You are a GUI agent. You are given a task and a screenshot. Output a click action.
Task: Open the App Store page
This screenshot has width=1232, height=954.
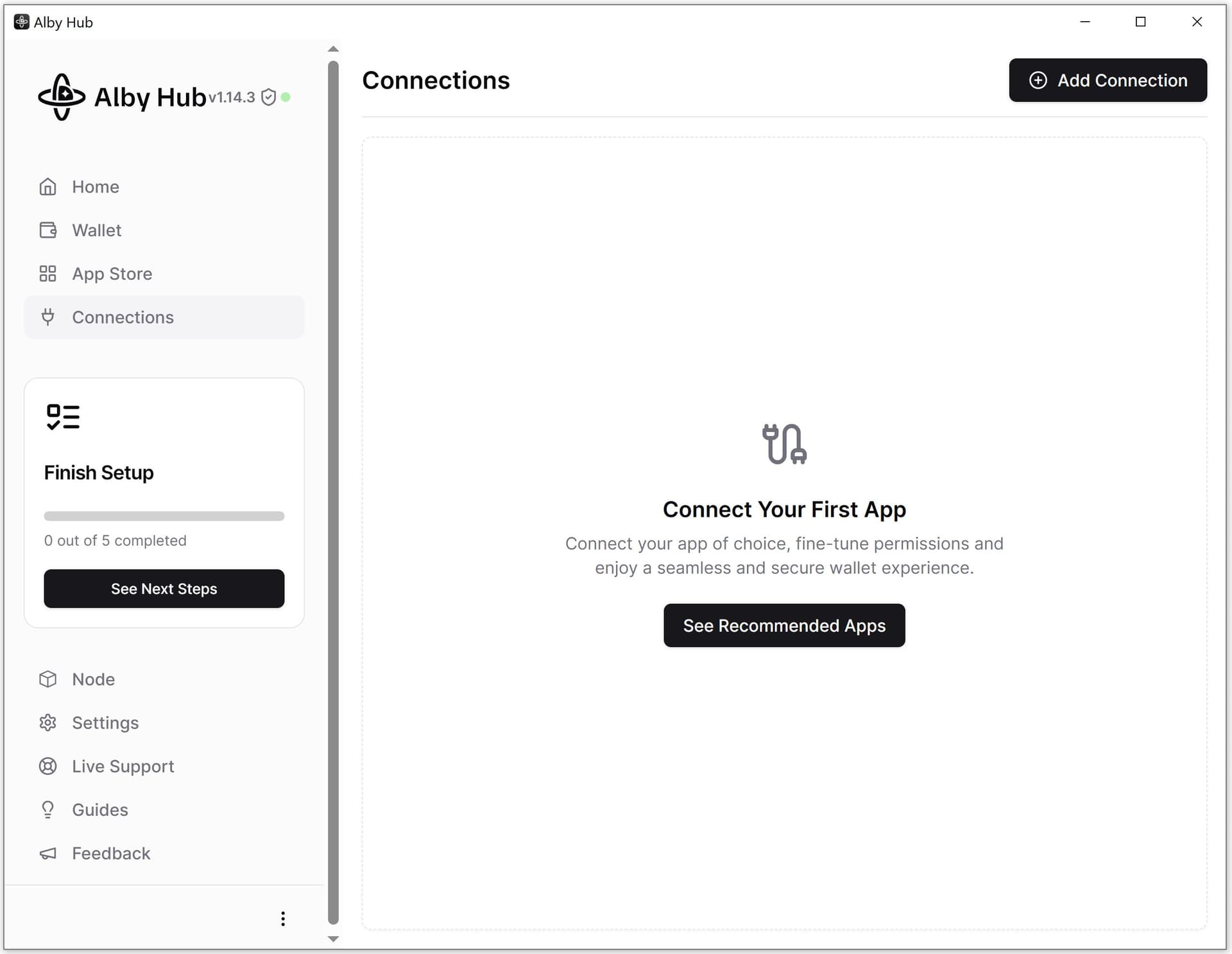pyautogui.click(x=164, y=273)
